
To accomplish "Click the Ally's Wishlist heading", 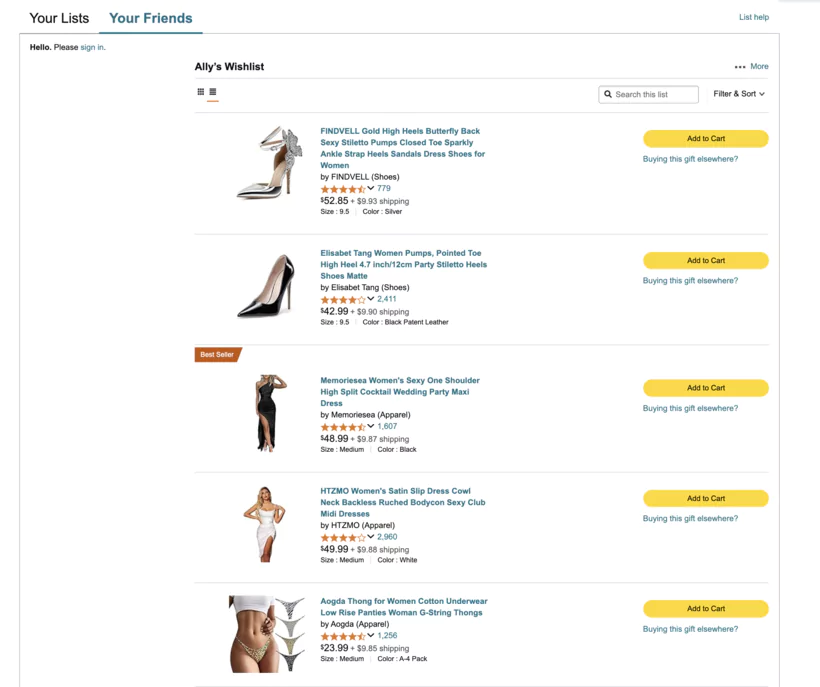I will 229,66.
